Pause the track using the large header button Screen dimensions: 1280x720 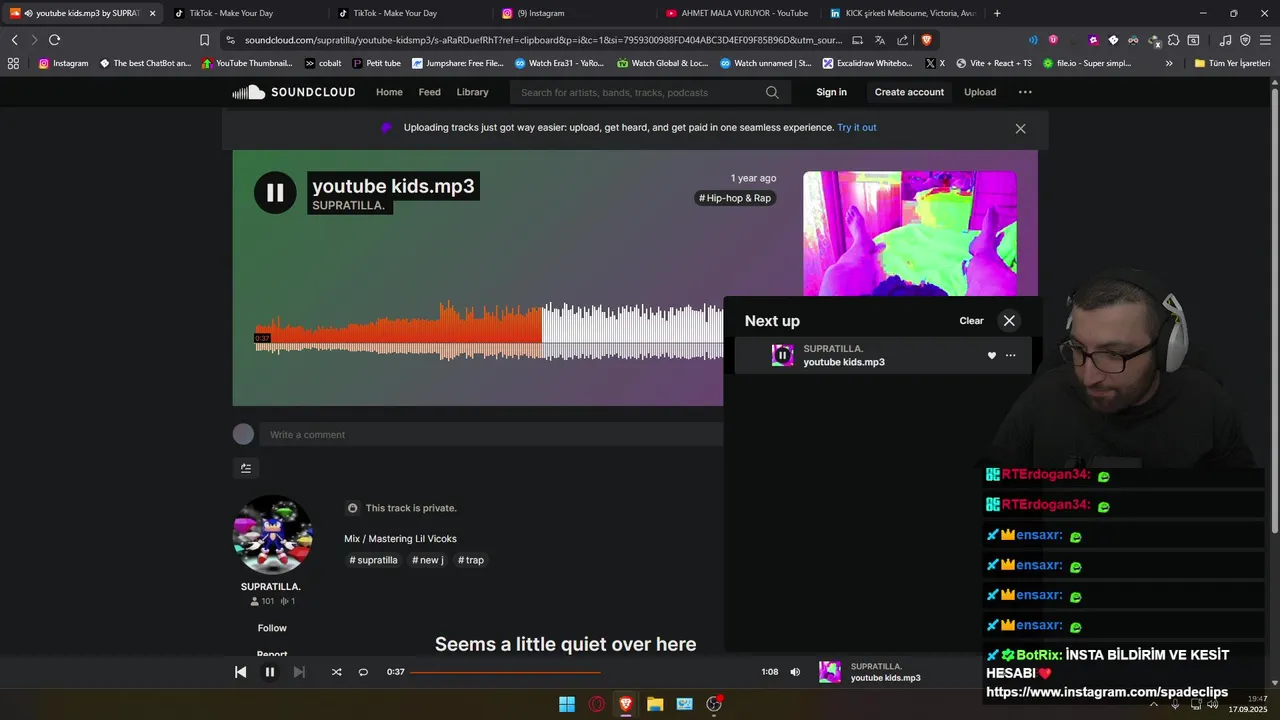coord(275,193)
